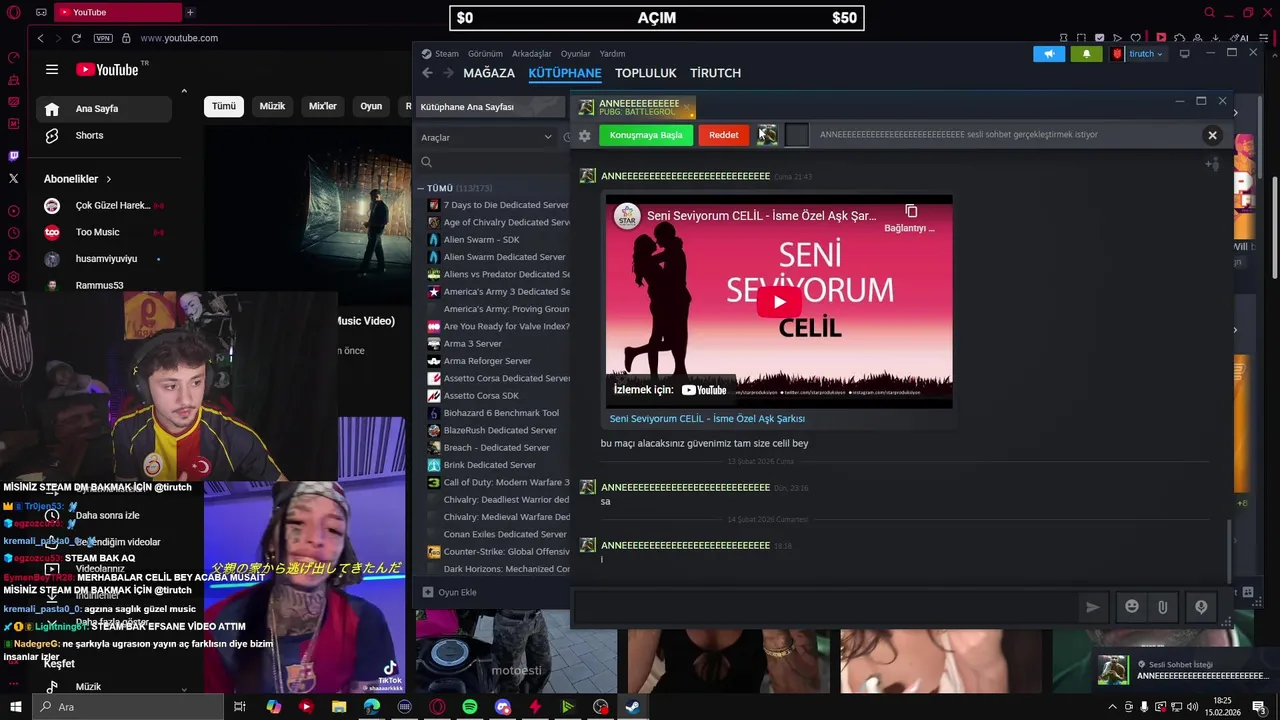Expand Abonelikler section

click(x=77, y=179)
